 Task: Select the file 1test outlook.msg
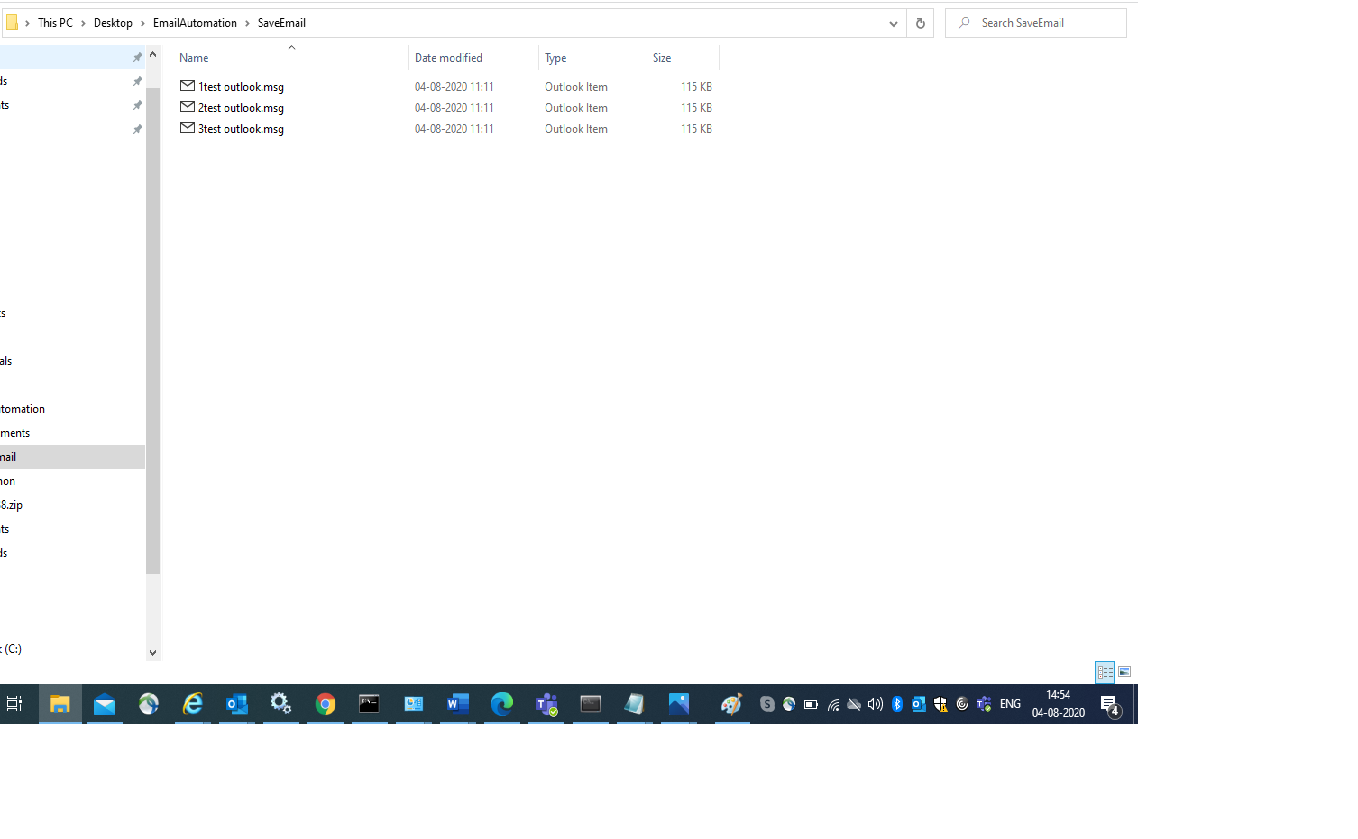click(241, 87)
